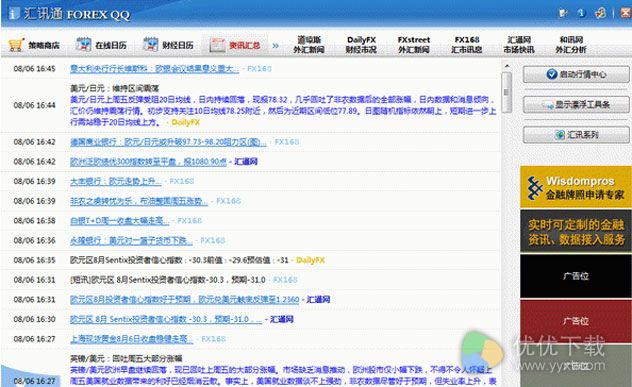The image size is (632, 387).
Task: Open the DailyFX 财经市况 tab
Action: point(361,44)
